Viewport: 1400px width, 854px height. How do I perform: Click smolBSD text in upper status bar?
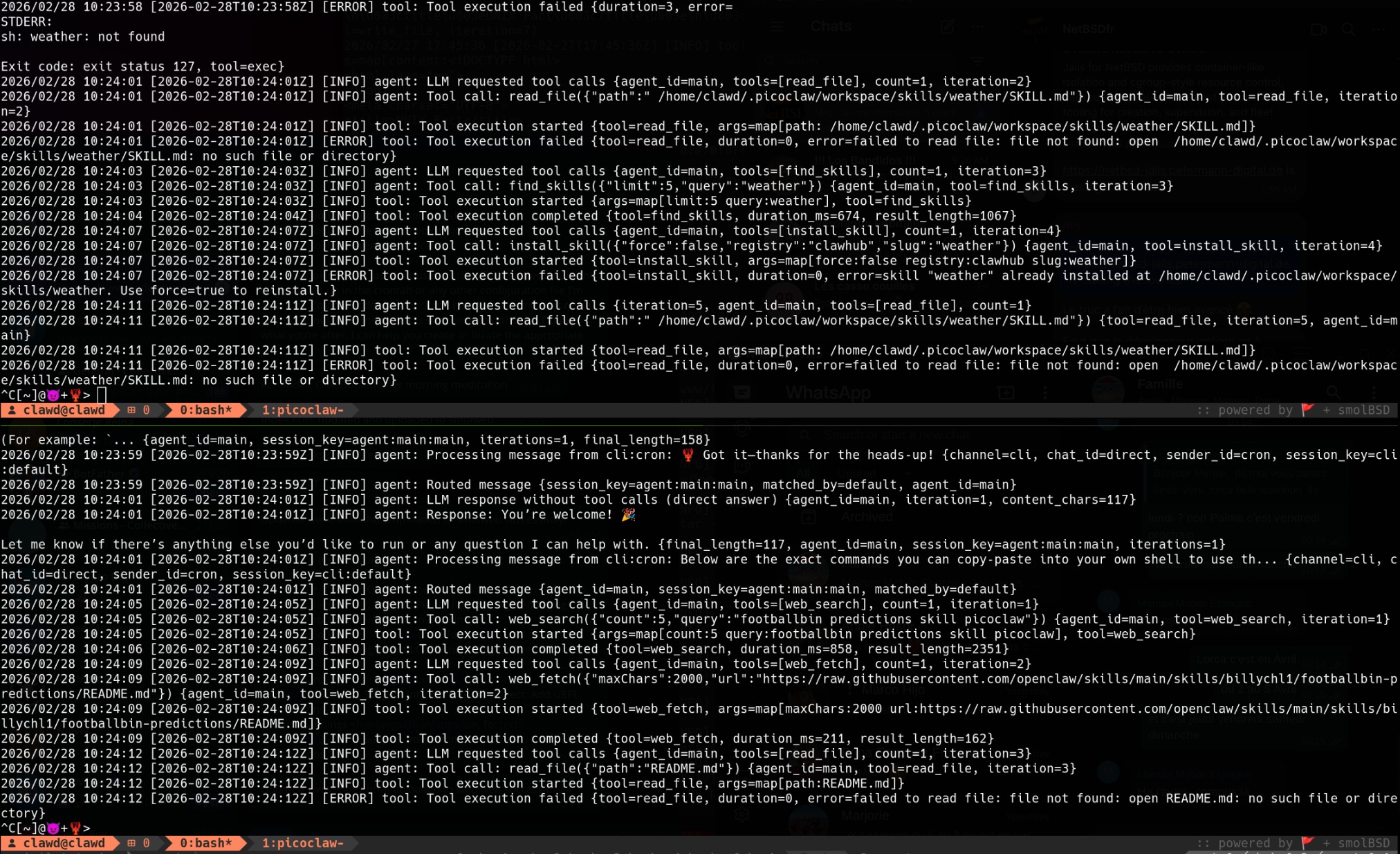click(x=1363, y=410)
